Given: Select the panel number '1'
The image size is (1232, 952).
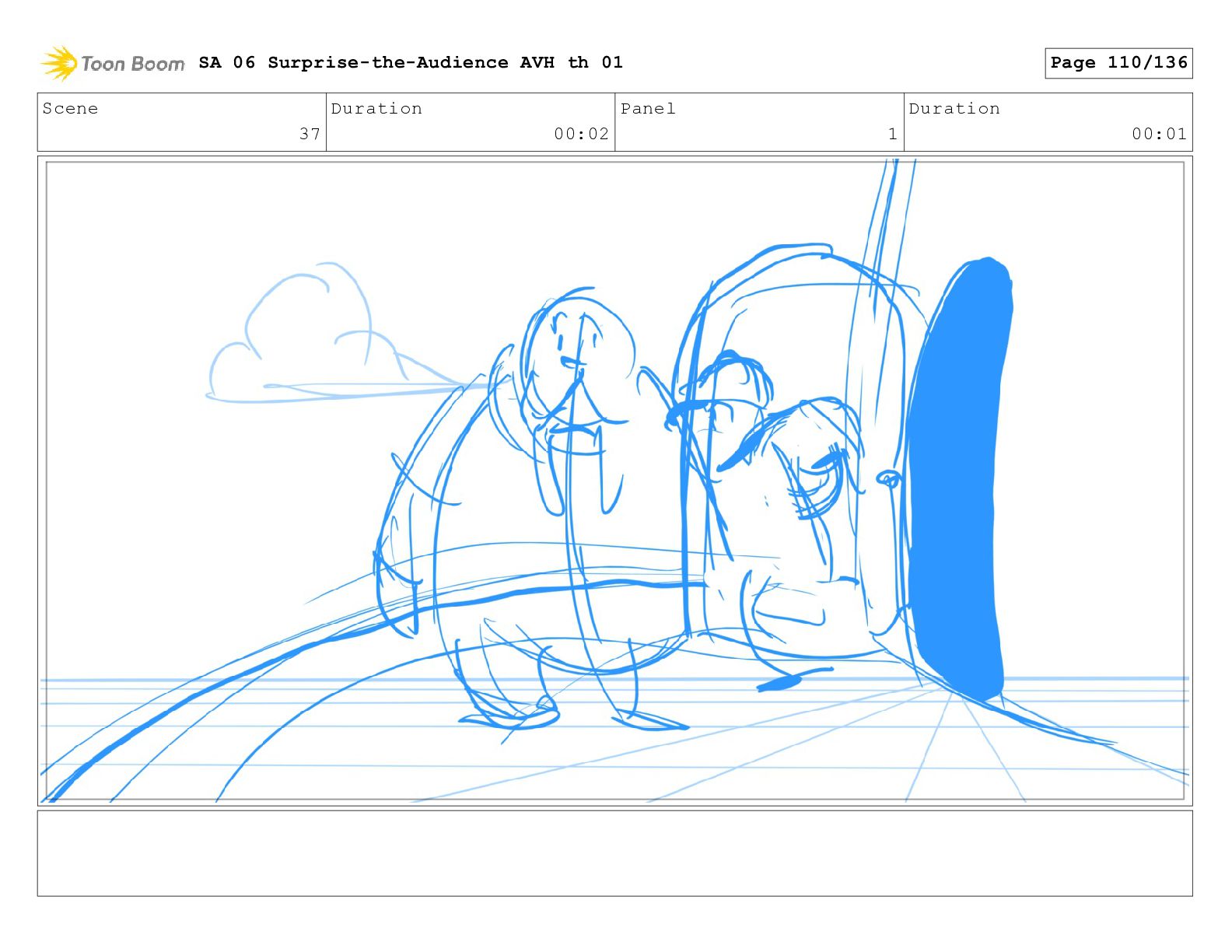Looking at the screenshot, I should [x=893, y=134].
